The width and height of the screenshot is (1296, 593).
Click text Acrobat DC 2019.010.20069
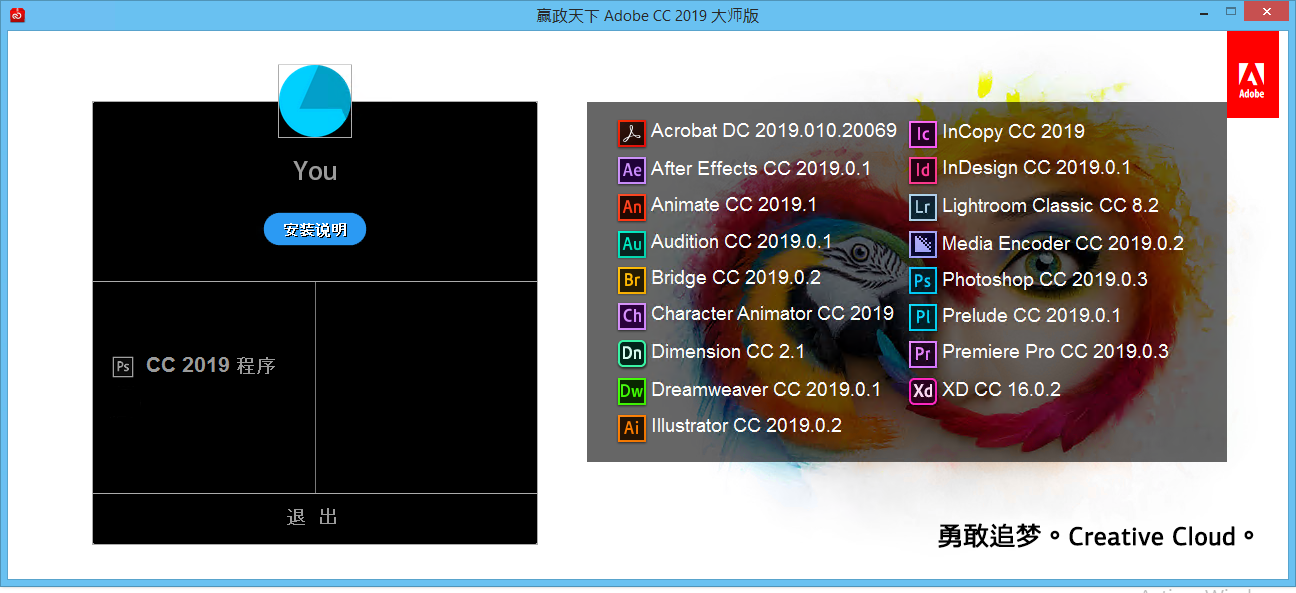(x=774, y=131)
